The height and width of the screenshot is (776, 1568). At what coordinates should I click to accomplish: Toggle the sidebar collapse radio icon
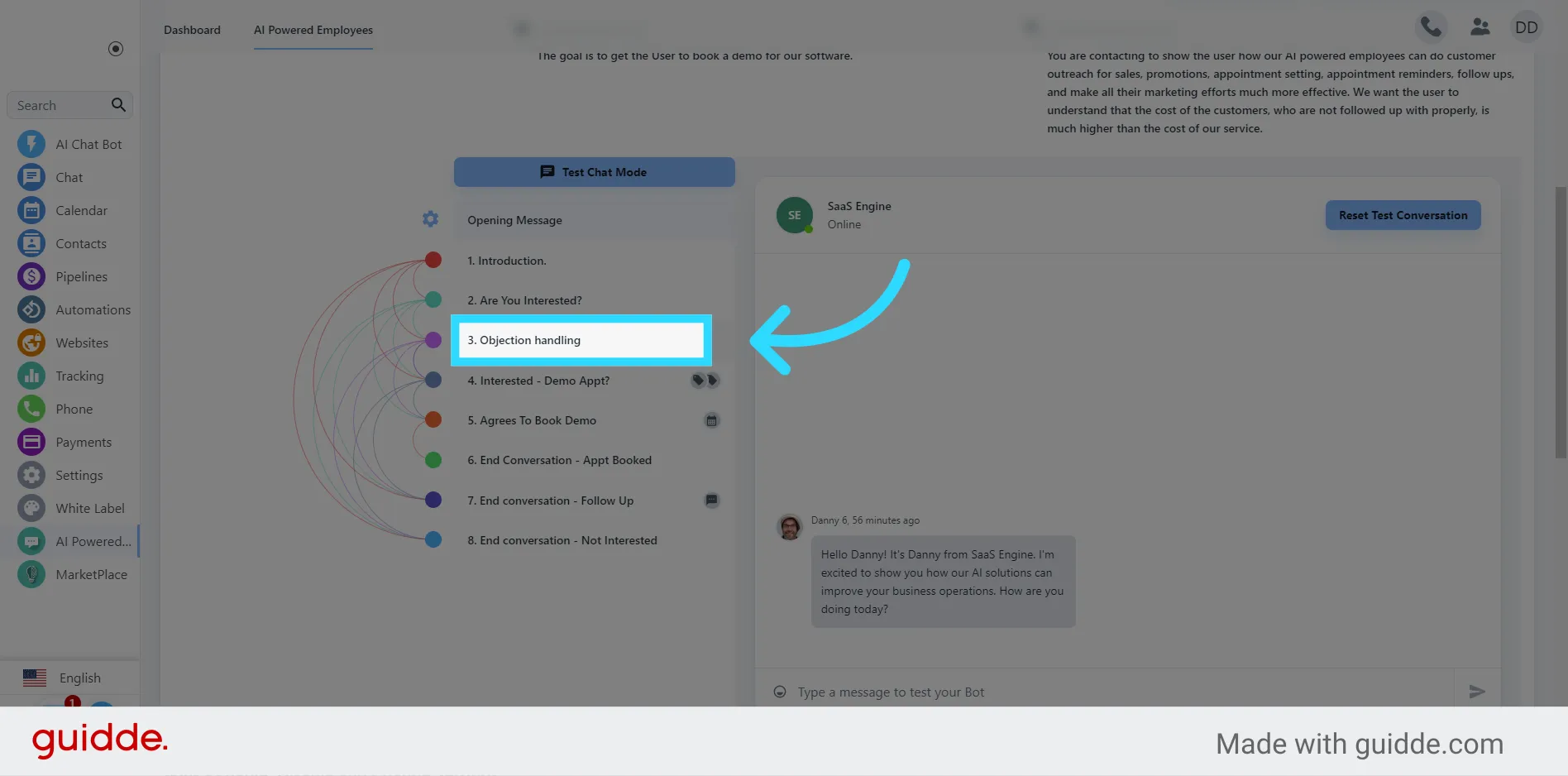tap(116, 49)
